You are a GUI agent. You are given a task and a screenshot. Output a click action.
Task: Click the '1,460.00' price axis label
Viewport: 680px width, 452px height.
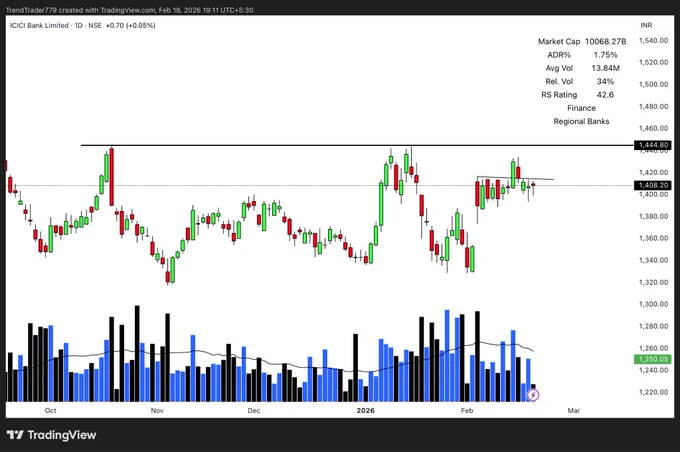click(654, 128)
